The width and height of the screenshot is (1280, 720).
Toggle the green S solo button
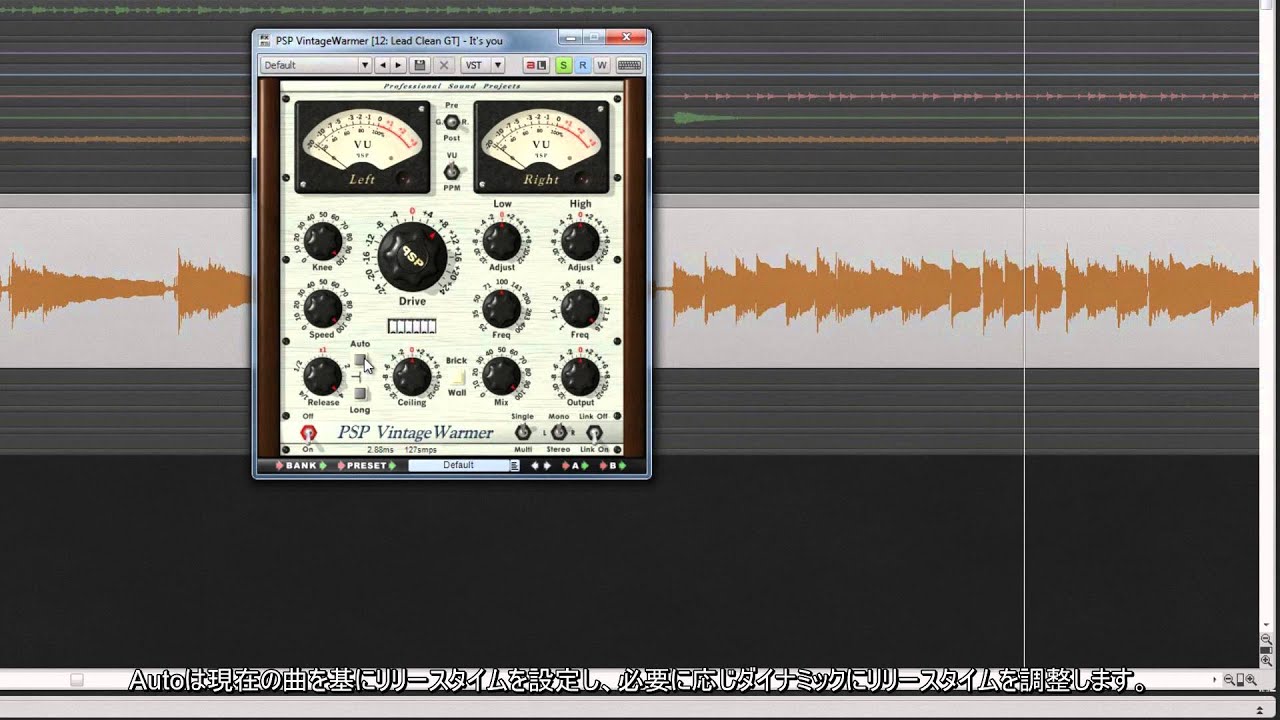point(563,65)
